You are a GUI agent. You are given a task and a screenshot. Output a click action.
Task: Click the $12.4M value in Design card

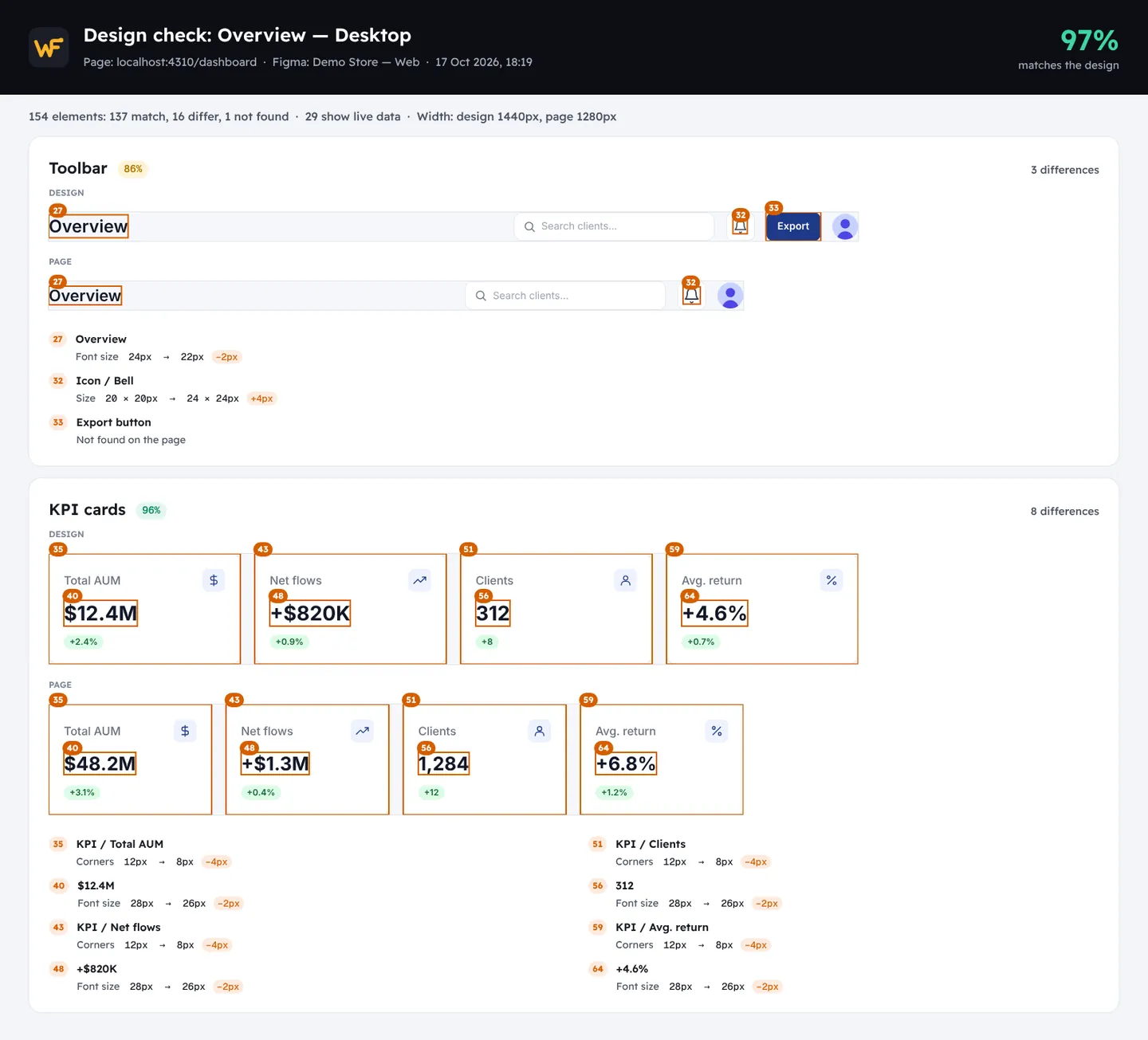pyautogui.click(x=101, y=613)
